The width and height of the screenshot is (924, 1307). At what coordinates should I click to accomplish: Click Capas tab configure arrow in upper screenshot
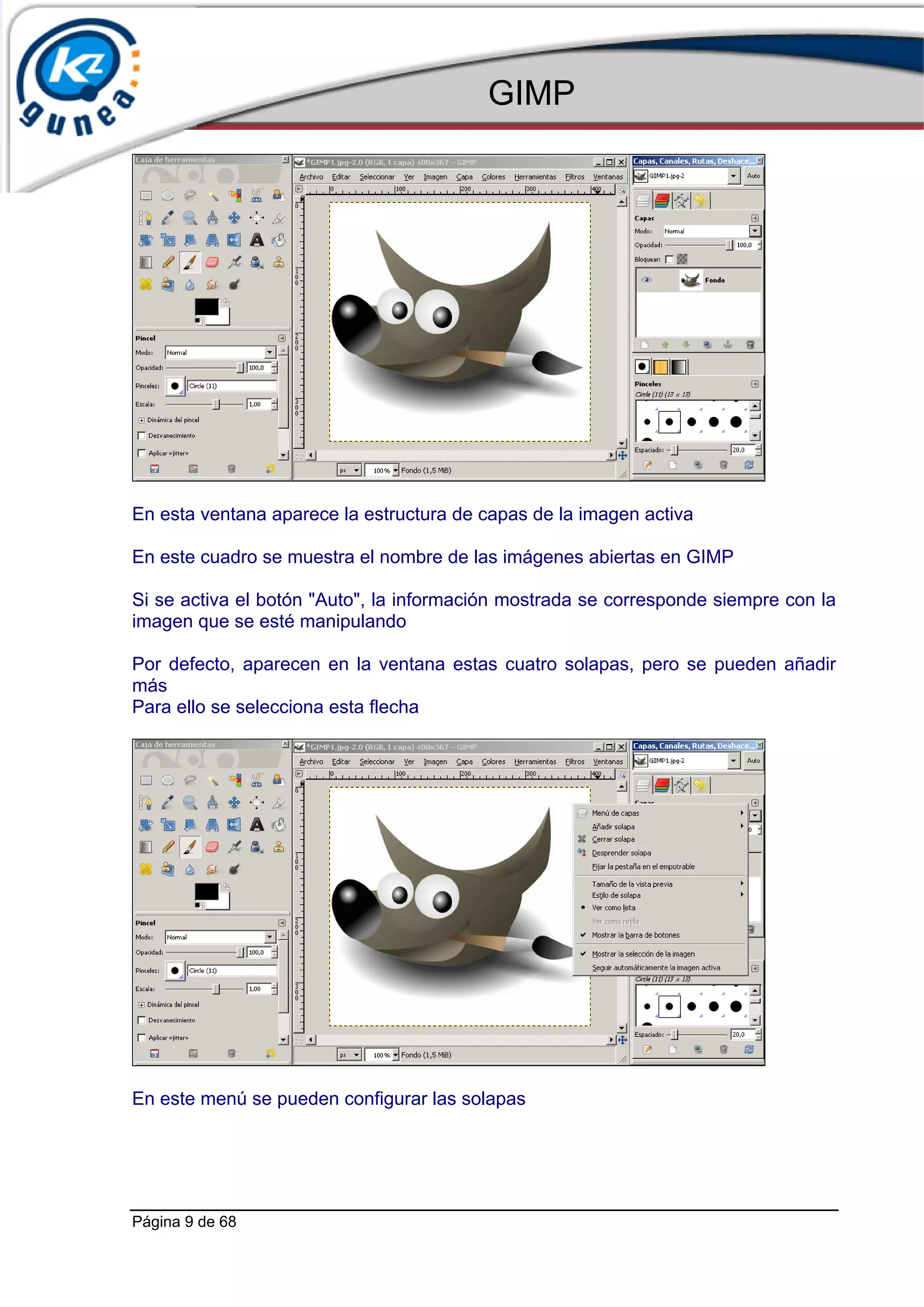tap(754, 218)
